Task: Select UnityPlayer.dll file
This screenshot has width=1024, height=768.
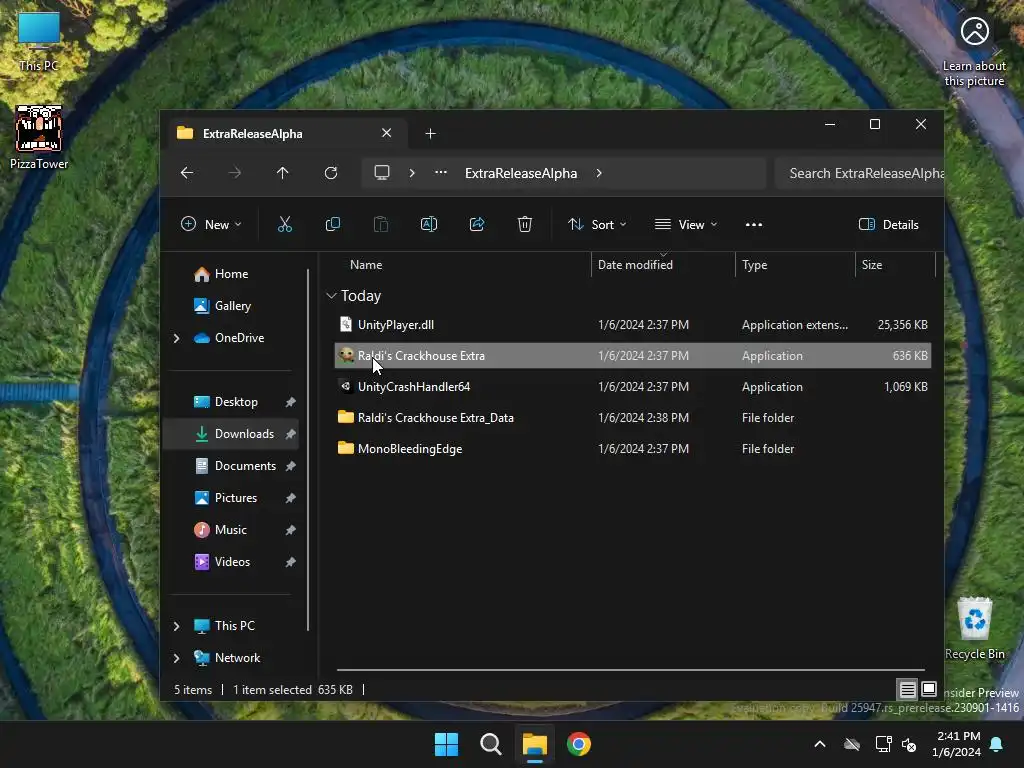Action: click(633, 325)
